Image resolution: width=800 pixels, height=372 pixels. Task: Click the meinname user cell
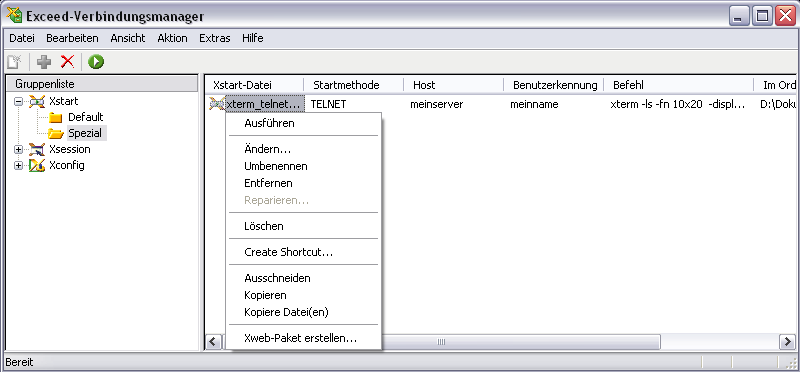(534, 105)
